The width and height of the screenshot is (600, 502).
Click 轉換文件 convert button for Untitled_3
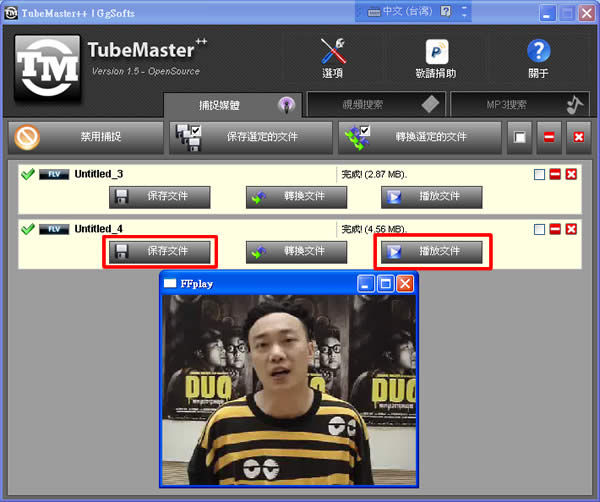pyautogui.click(x=296, y=197)
